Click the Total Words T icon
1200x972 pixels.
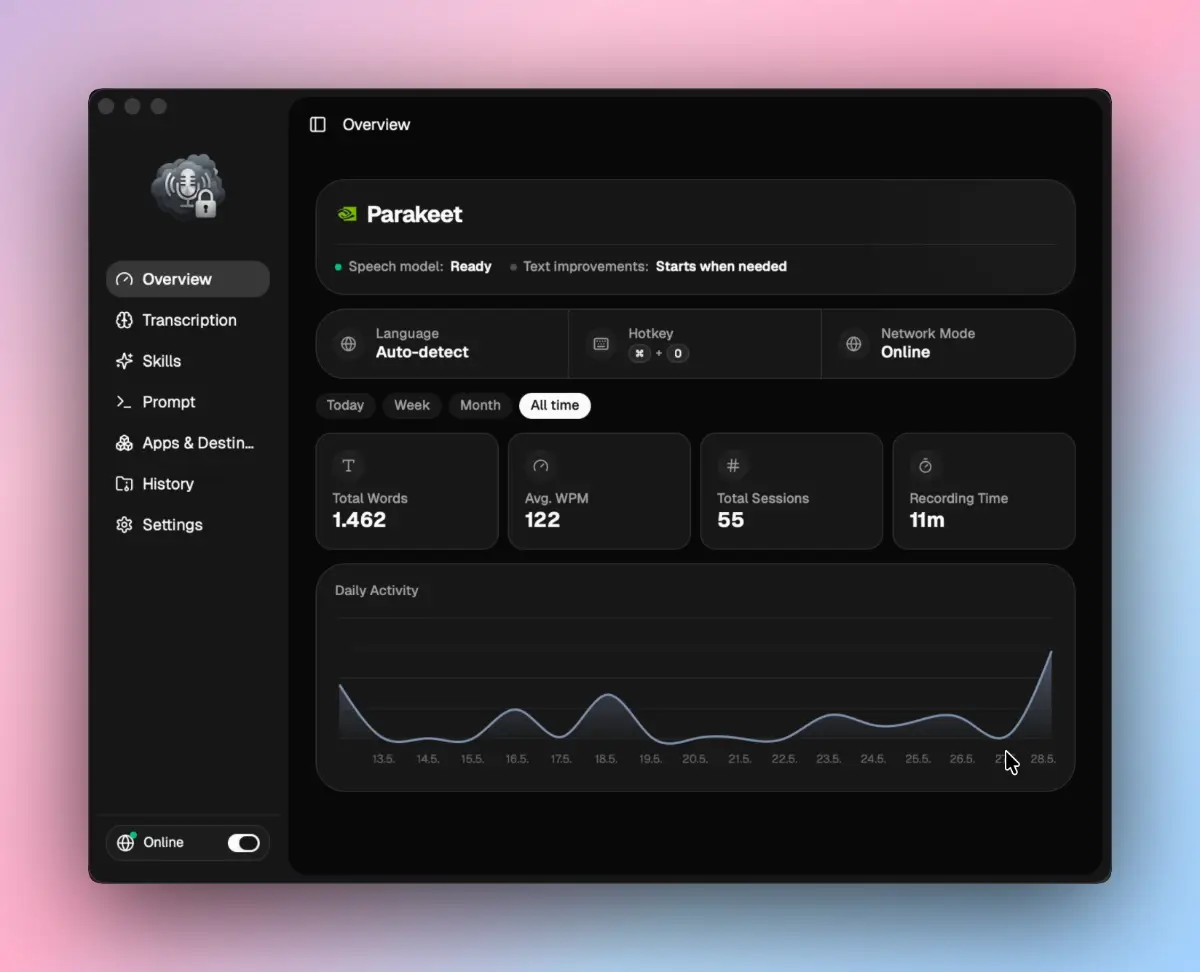[348, 465]
